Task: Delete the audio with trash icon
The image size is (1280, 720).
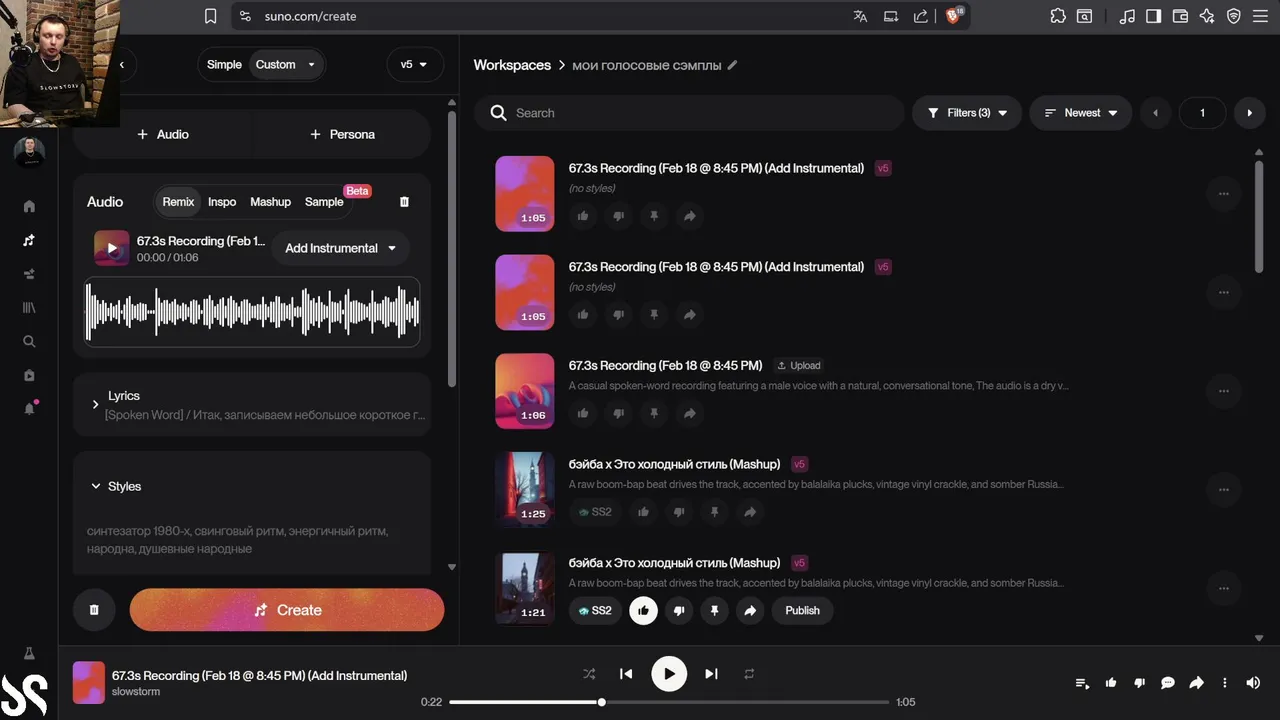Action: click(404, 202)
